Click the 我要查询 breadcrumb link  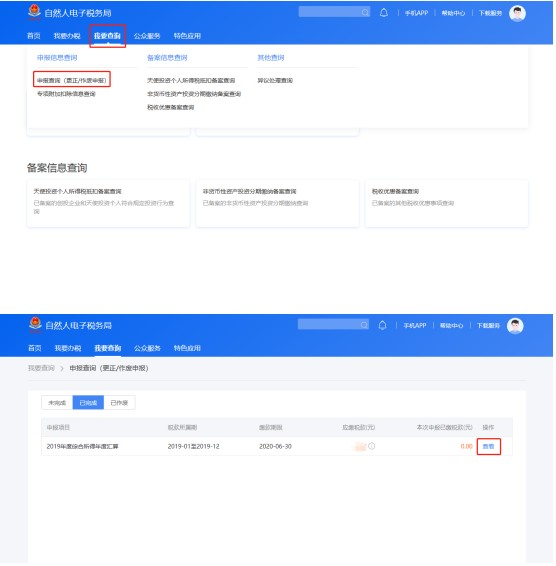click(42, 369)
